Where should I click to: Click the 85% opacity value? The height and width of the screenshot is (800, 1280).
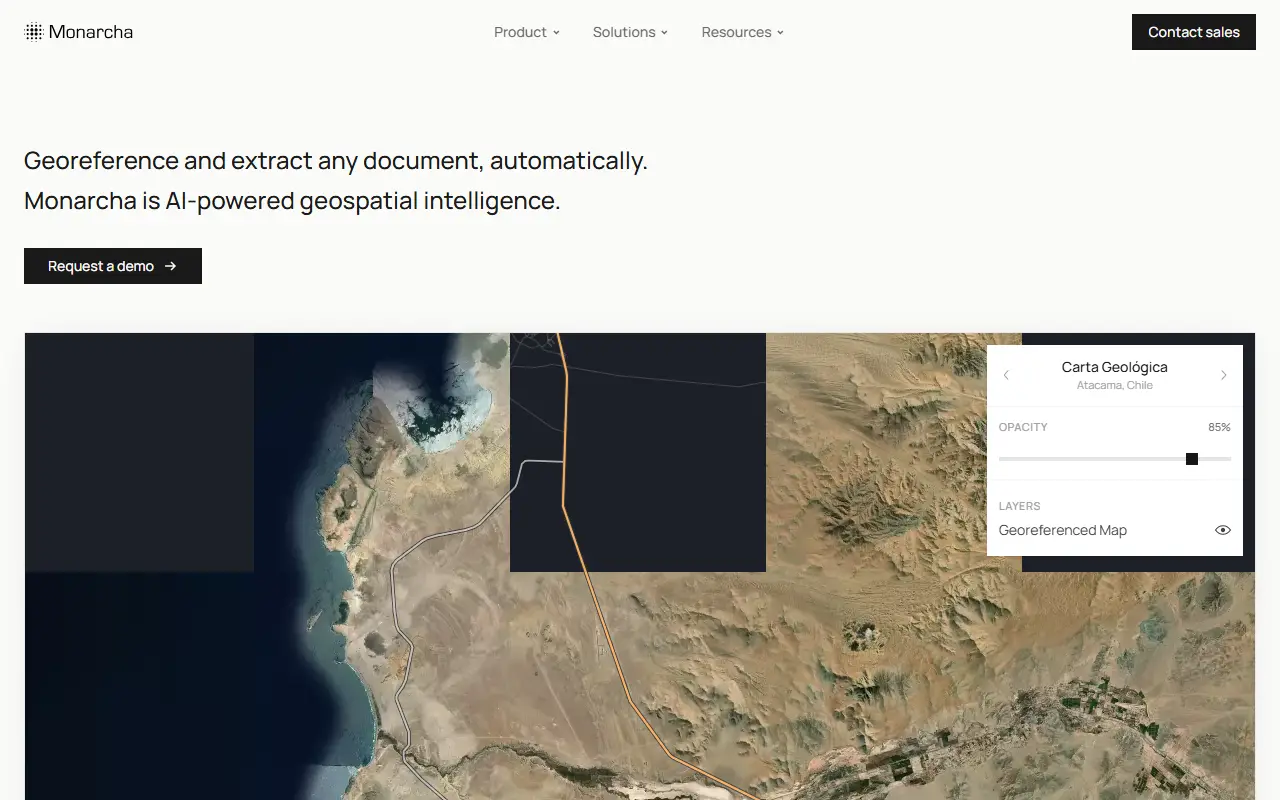(1219, 427)
